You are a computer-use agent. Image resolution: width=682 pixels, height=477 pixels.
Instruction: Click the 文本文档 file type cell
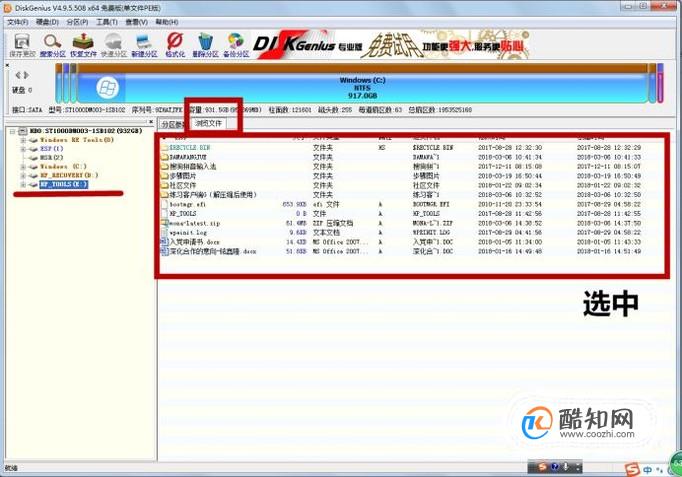click(x=326, y=233)
